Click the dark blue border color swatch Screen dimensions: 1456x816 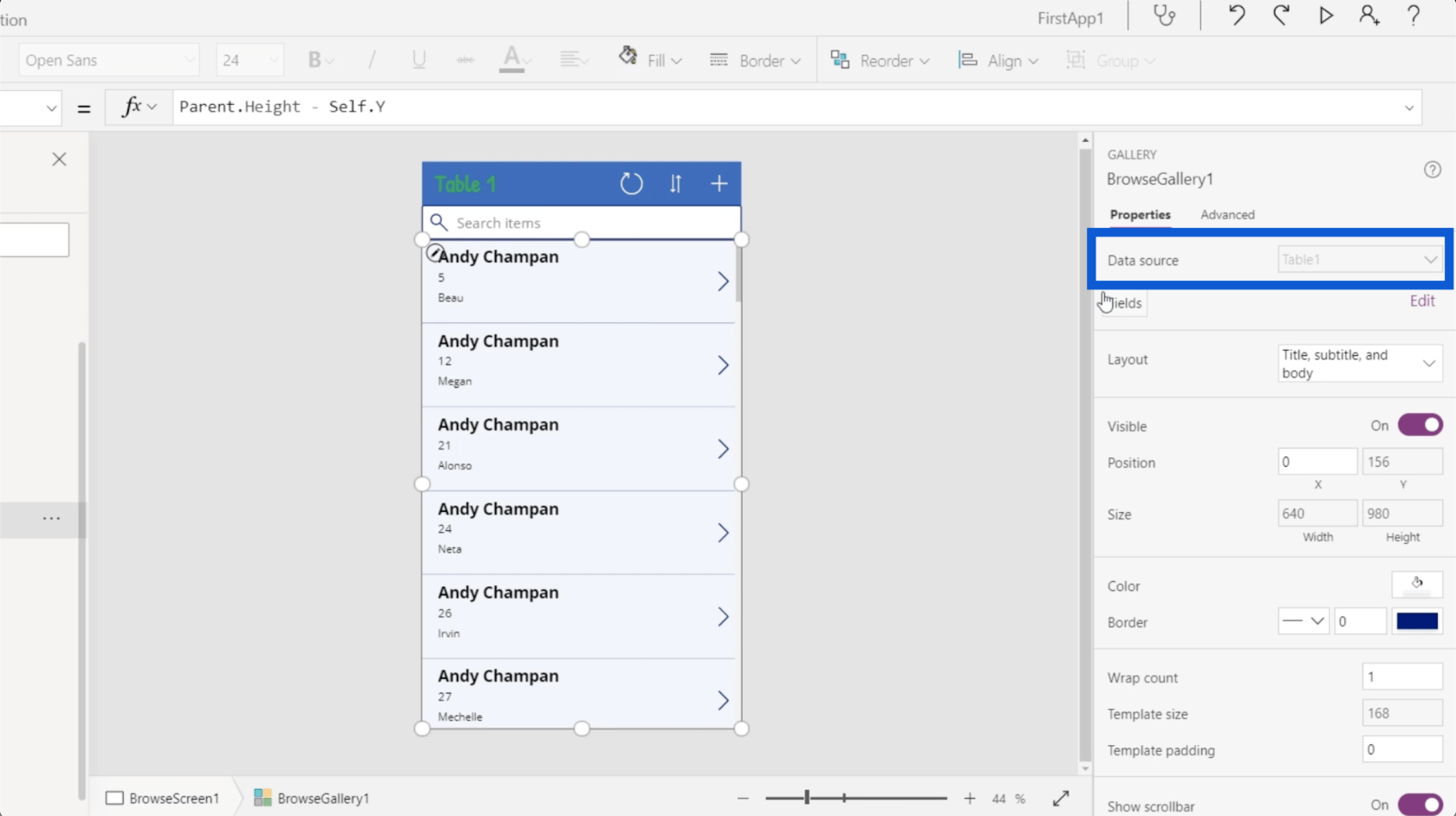tap(1417, 621)
